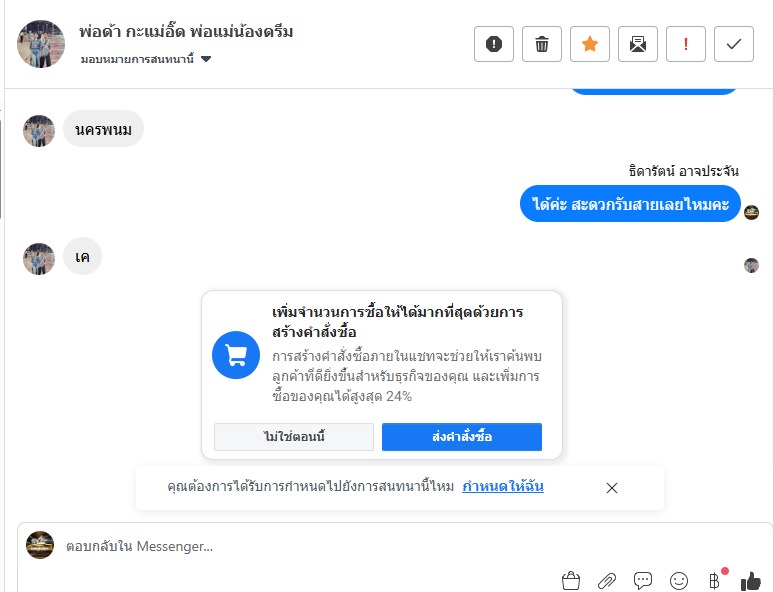Attach a file with the paperclip icon
Image resolution: width=773 pixels, height=592 pixels.
tap(607, 580)
